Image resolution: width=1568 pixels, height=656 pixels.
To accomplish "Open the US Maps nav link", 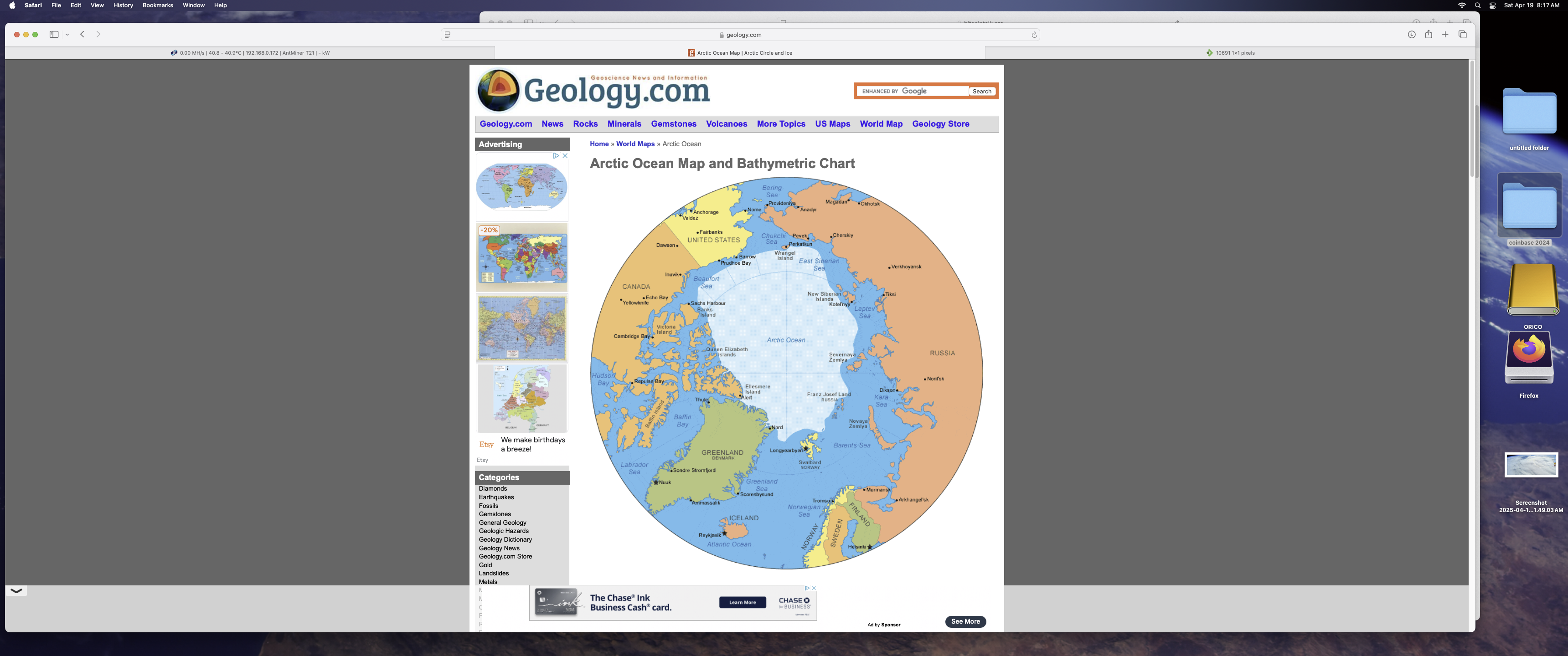I will pyautogui.click(x=832, y=123).
